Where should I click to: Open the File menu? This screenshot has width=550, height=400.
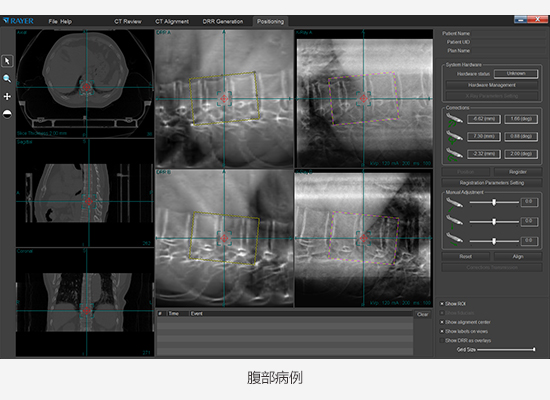(53, 21)
